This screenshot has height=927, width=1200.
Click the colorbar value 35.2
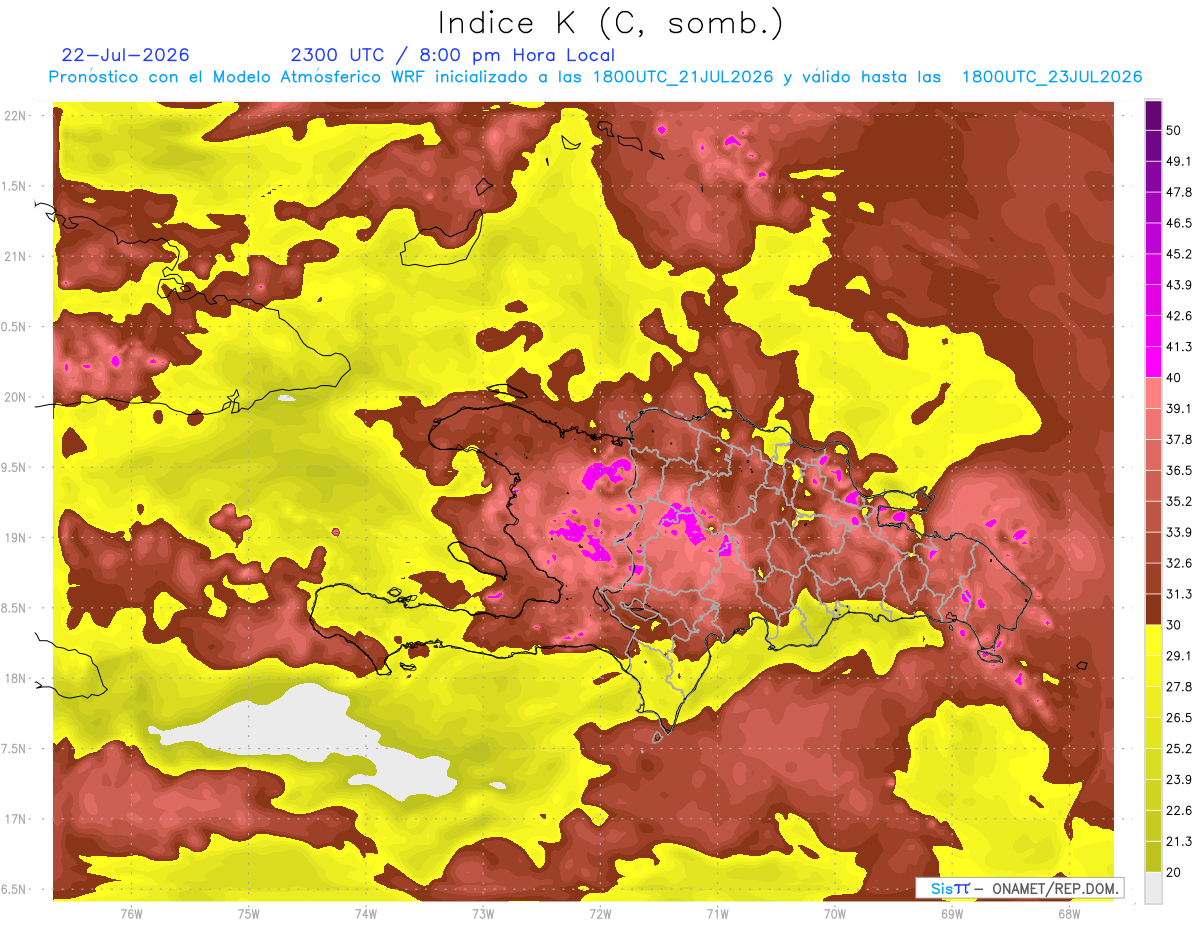[1178, 501]
